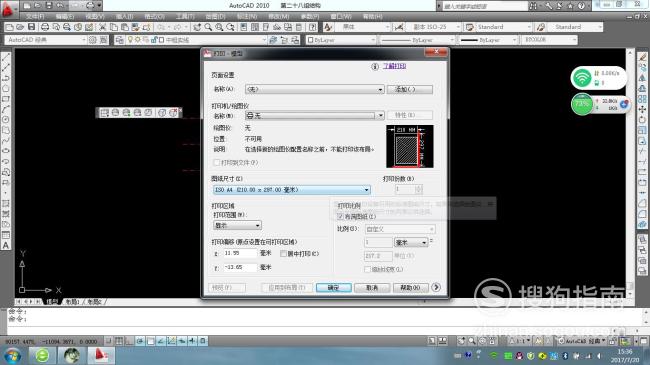
Task: Toggle Polar tracking in status bar
Action: click(x=140, y=341)
